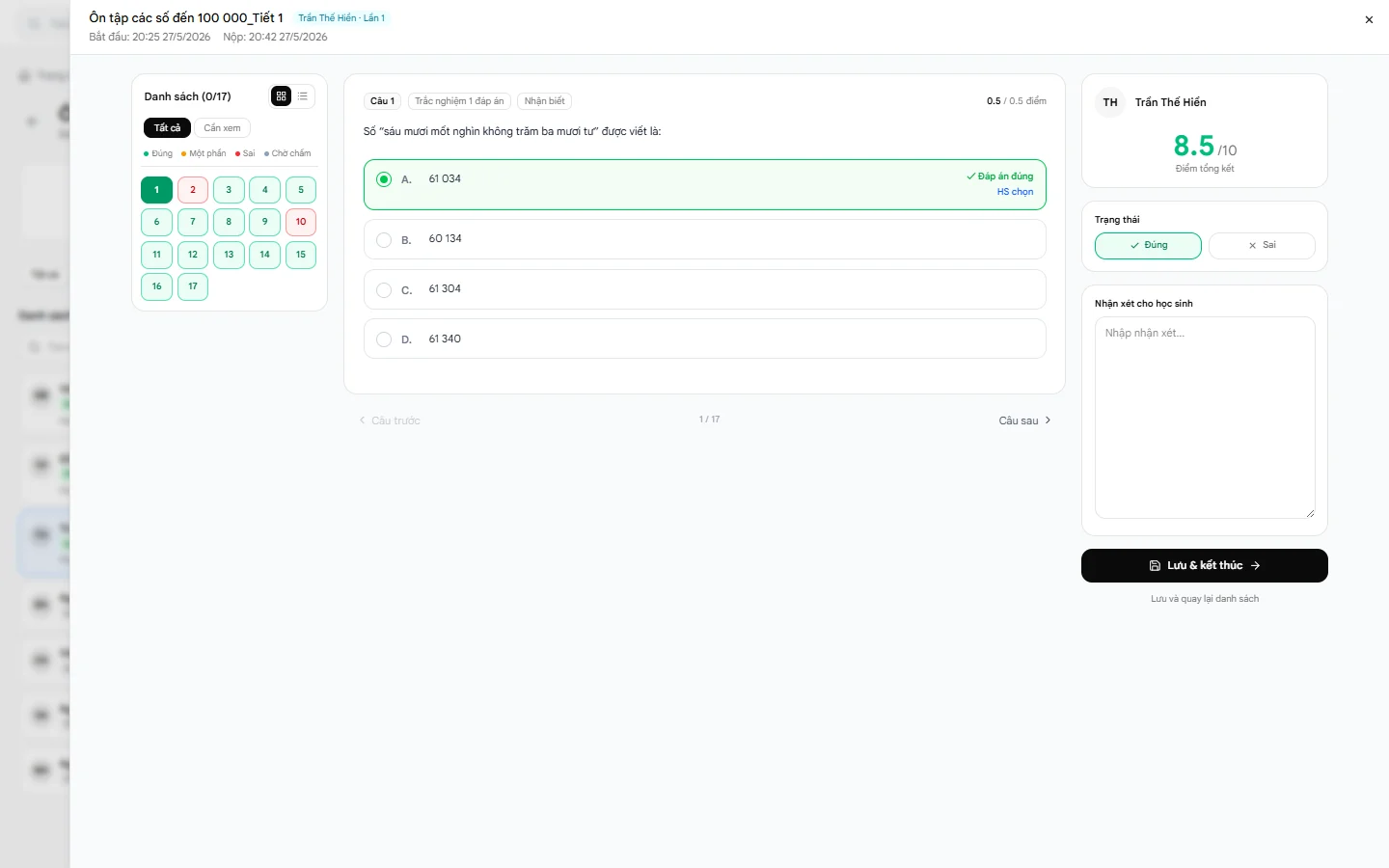Mark the answer status as Sai
The height and width of the screenshot is (868, 1389).
[x=1262, y=246]
